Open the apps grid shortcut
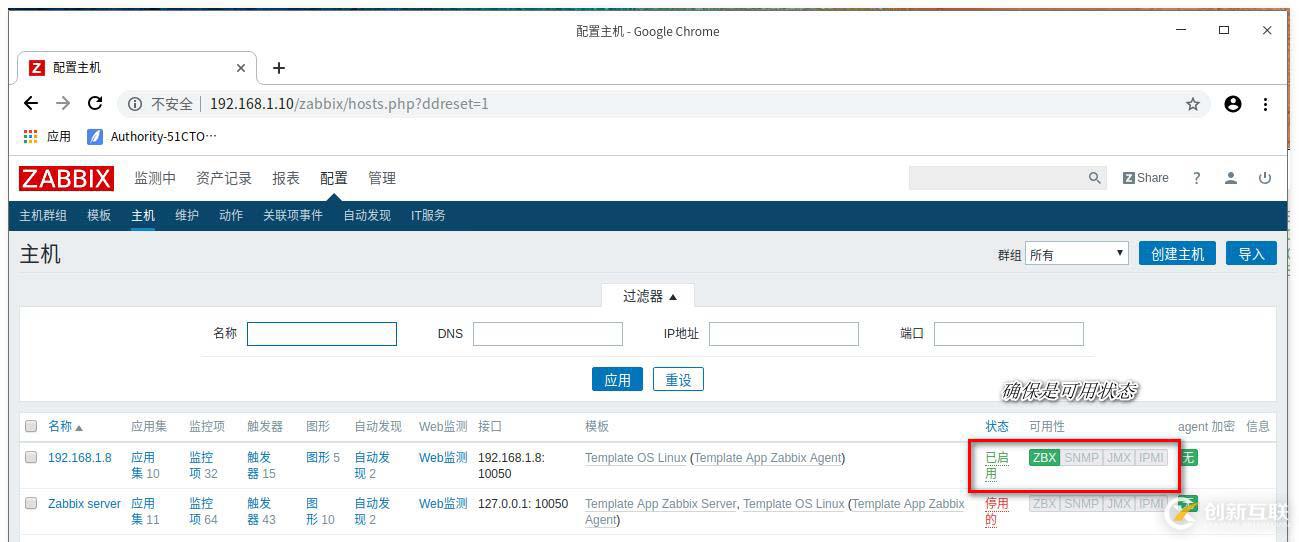The height and width of the screenshot is (542, 1299). point(47,136)
